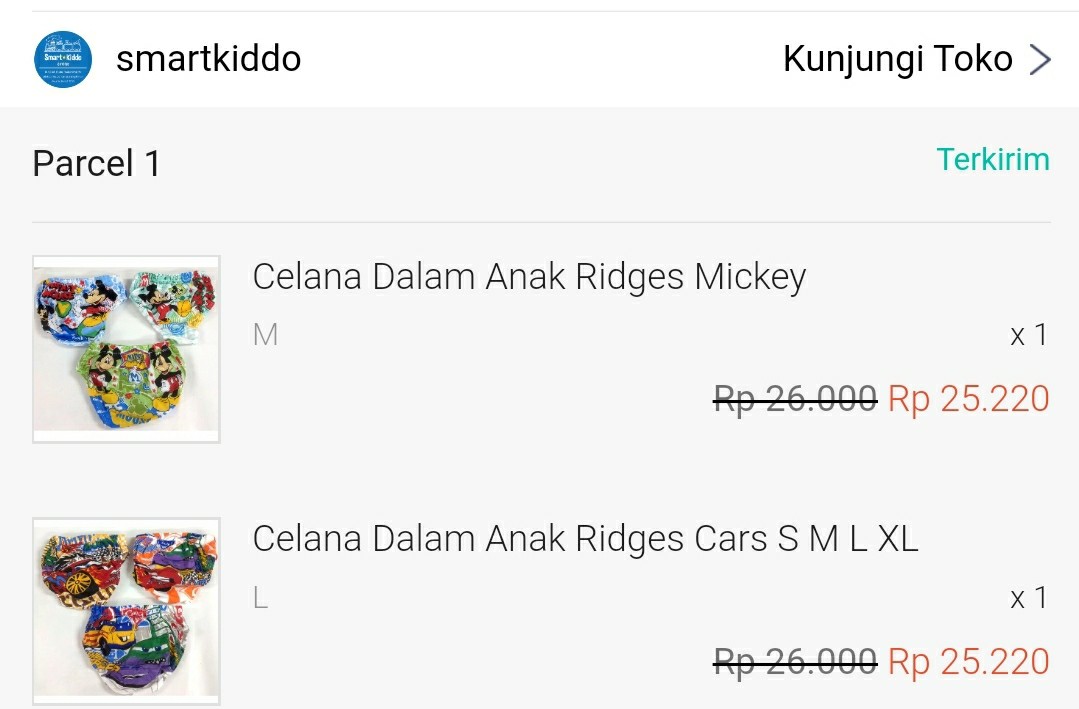1079x709 pixels.
Task: Select the Parcel 1 heading
Action: point(96,163)
